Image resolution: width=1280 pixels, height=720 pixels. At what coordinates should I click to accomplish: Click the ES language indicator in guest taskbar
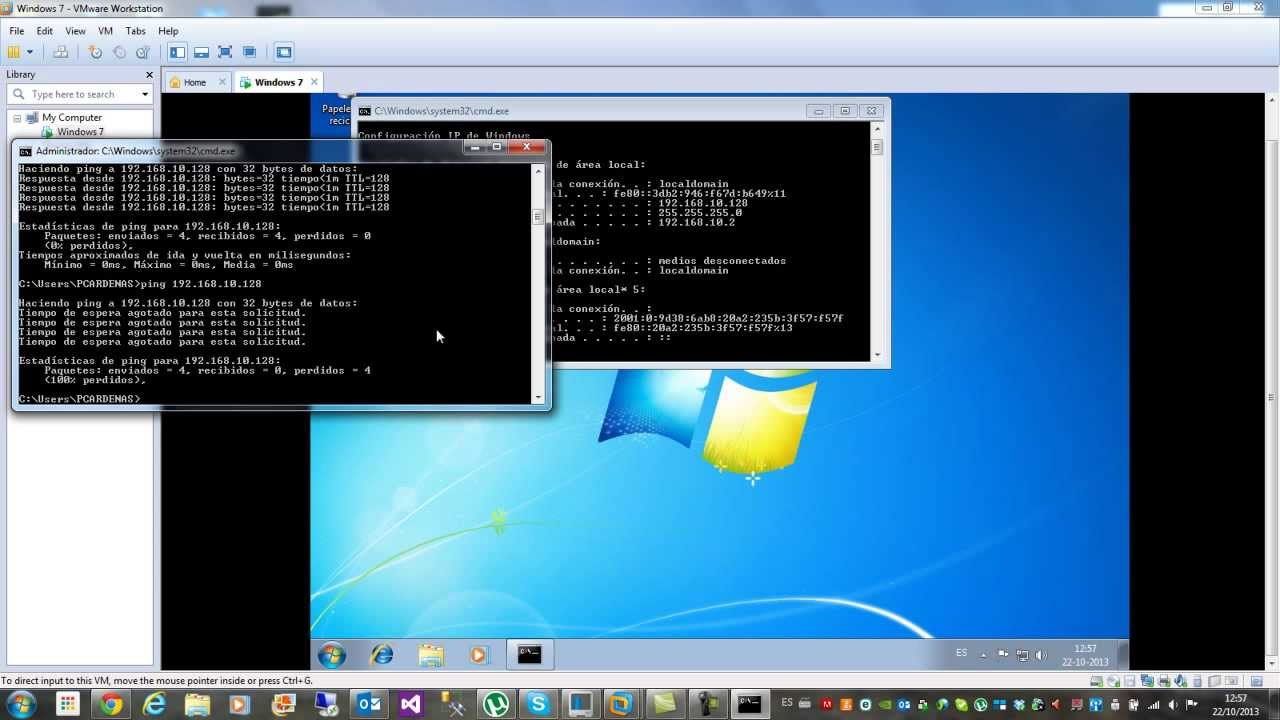coord(962,653)
